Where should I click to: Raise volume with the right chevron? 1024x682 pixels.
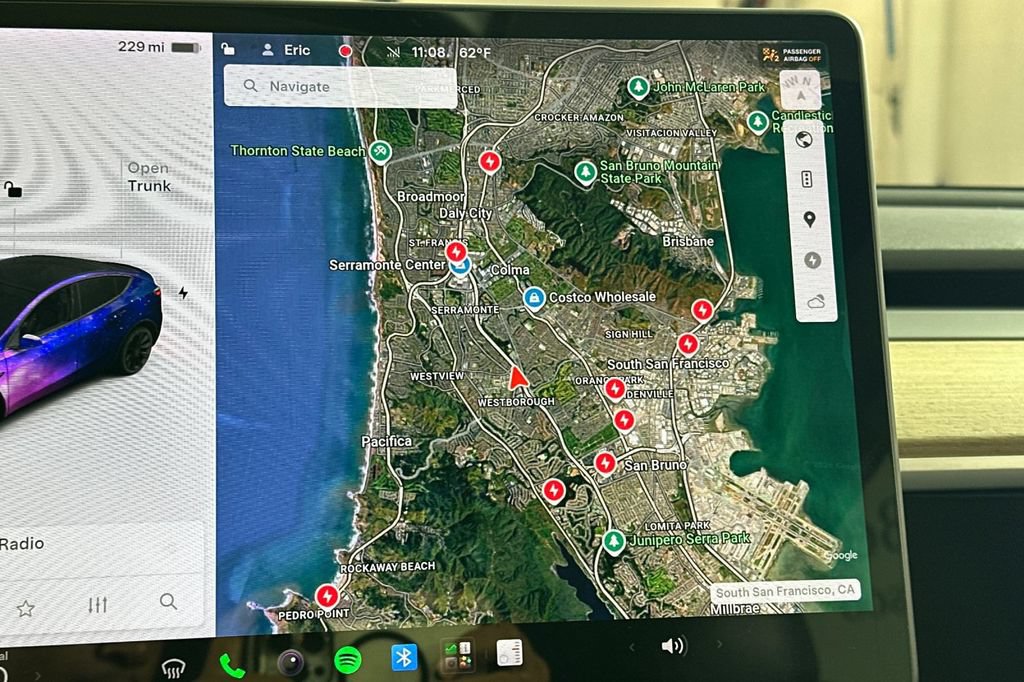click(x=720, y=644)
